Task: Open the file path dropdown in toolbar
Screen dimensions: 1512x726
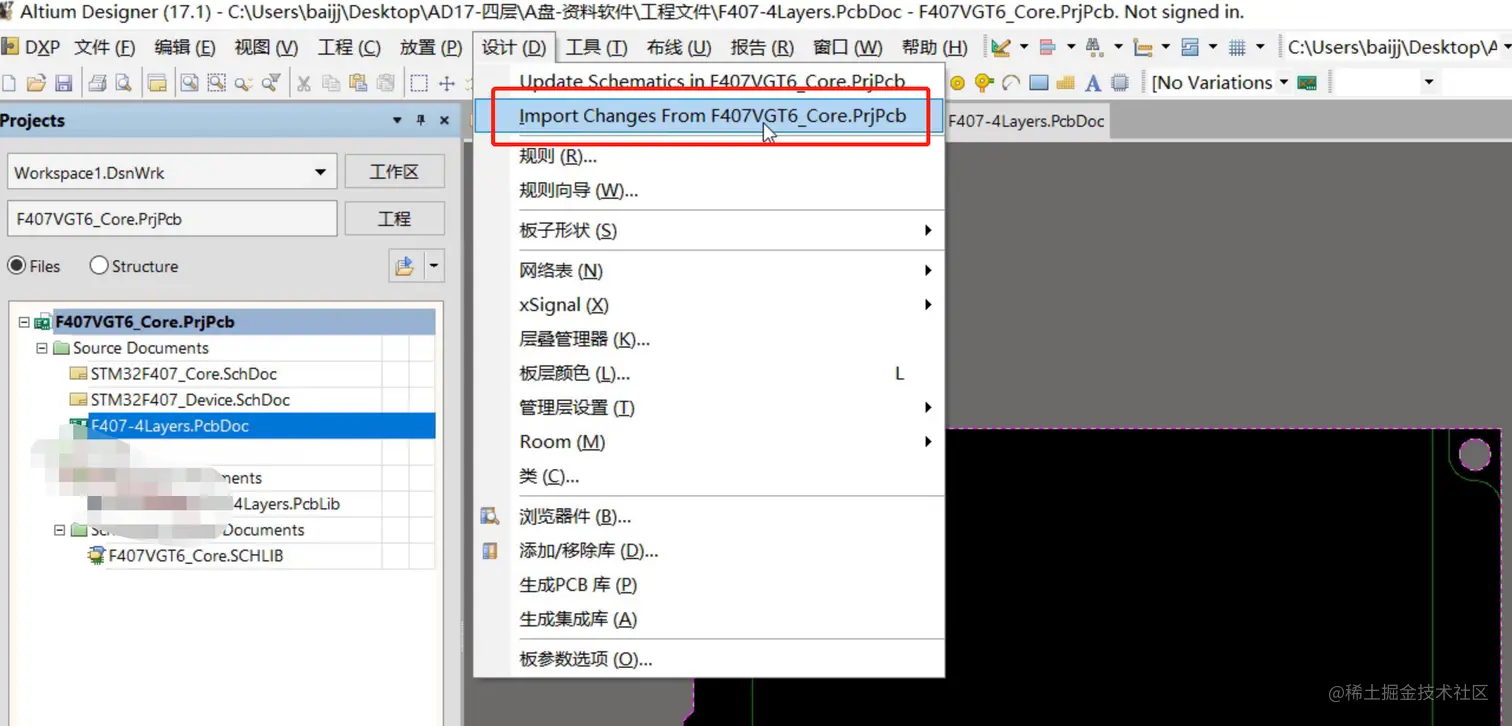Action: [x=1505, y=47]
